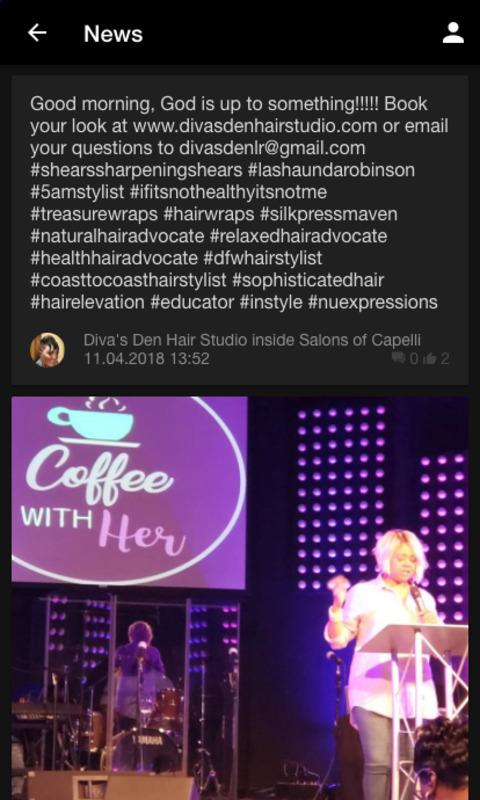The height and width of the screenshot is (800, 480).
Task: Tap the comments bubble icon
Action: click(398, 359)
